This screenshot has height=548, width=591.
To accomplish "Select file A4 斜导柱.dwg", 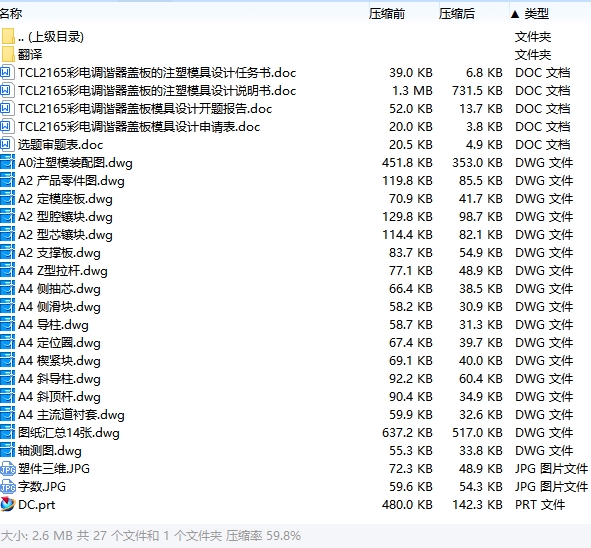I will coord(59,379).
